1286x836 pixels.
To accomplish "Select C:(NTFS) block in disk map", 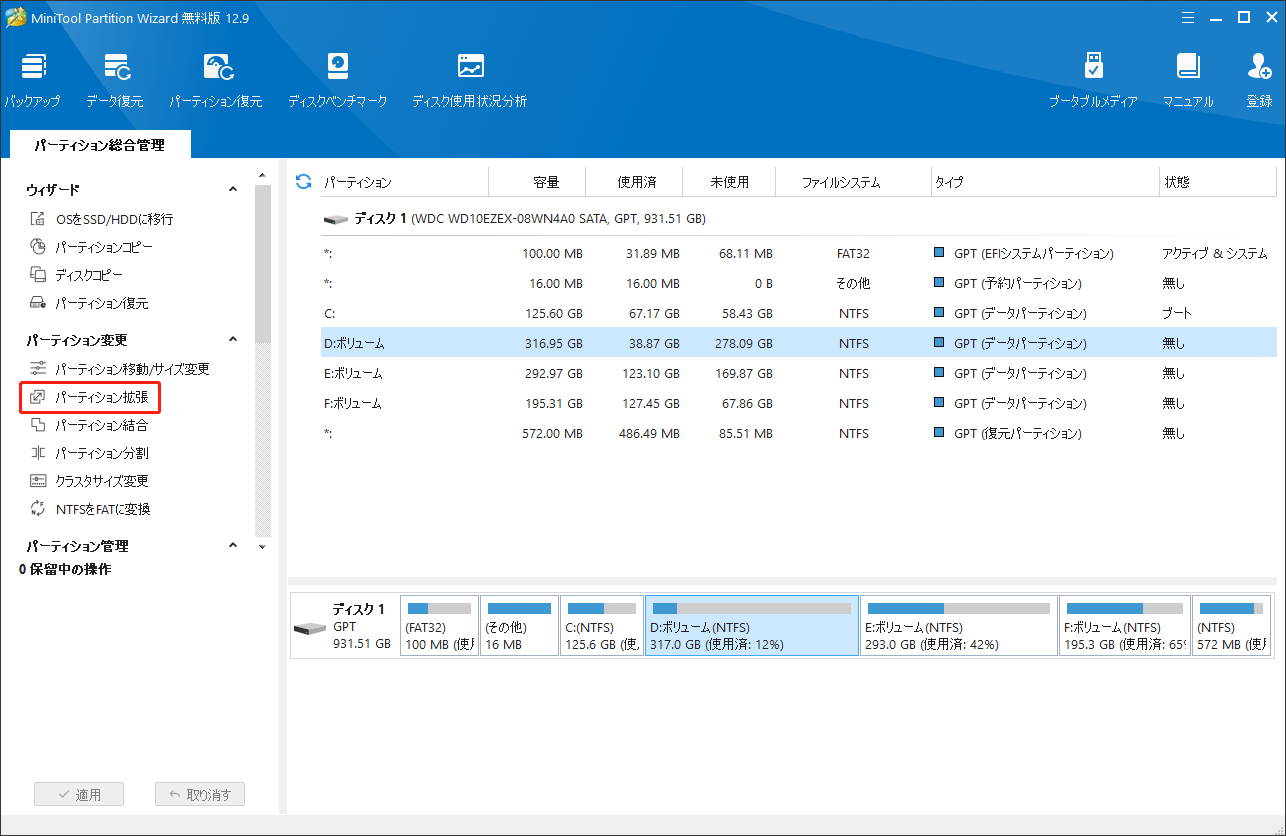I will (x=602, y=626).
